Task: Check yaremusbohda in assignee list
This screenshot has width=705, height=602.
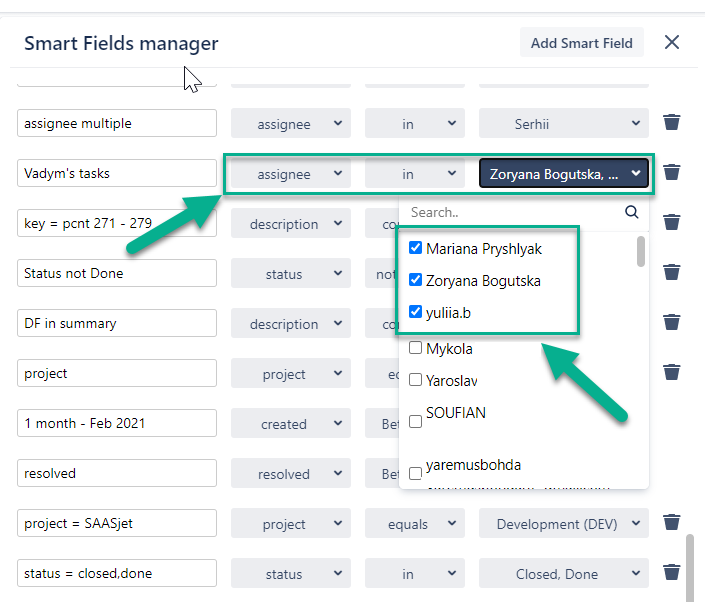Action: [x=415, y=473]
